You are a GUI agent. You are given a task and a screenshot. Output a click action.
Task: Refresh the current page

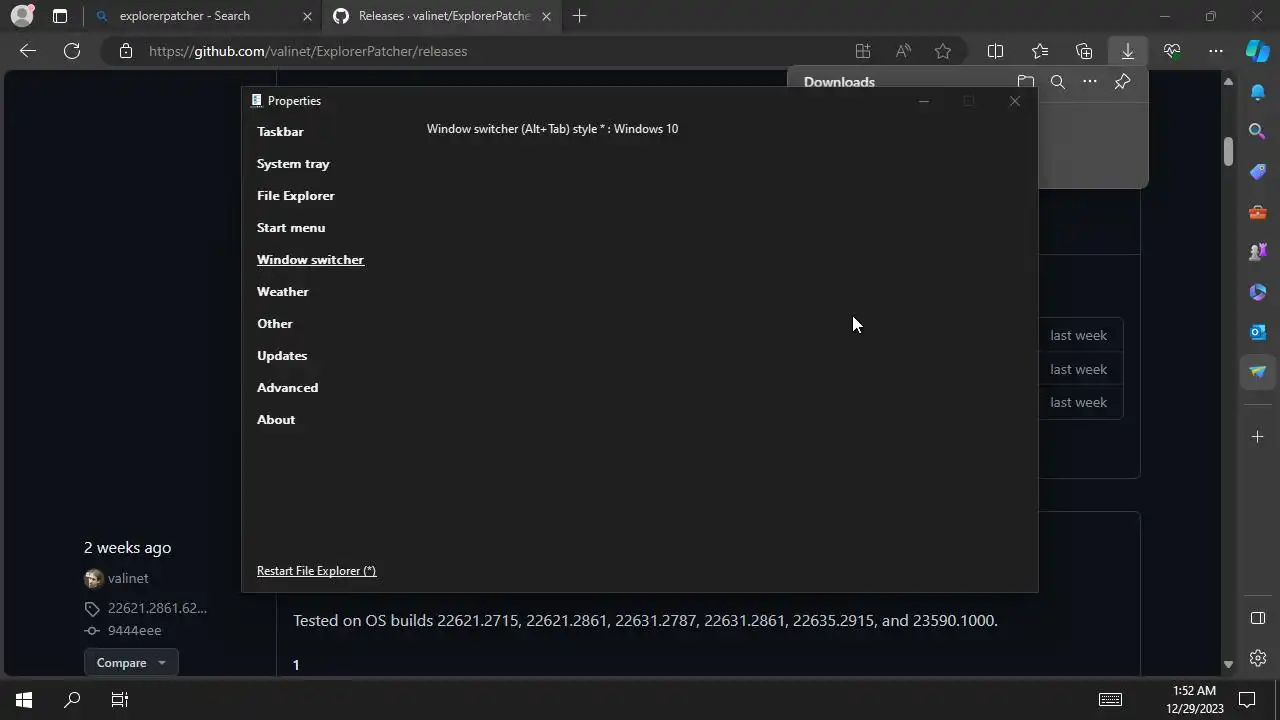[72, 51]
